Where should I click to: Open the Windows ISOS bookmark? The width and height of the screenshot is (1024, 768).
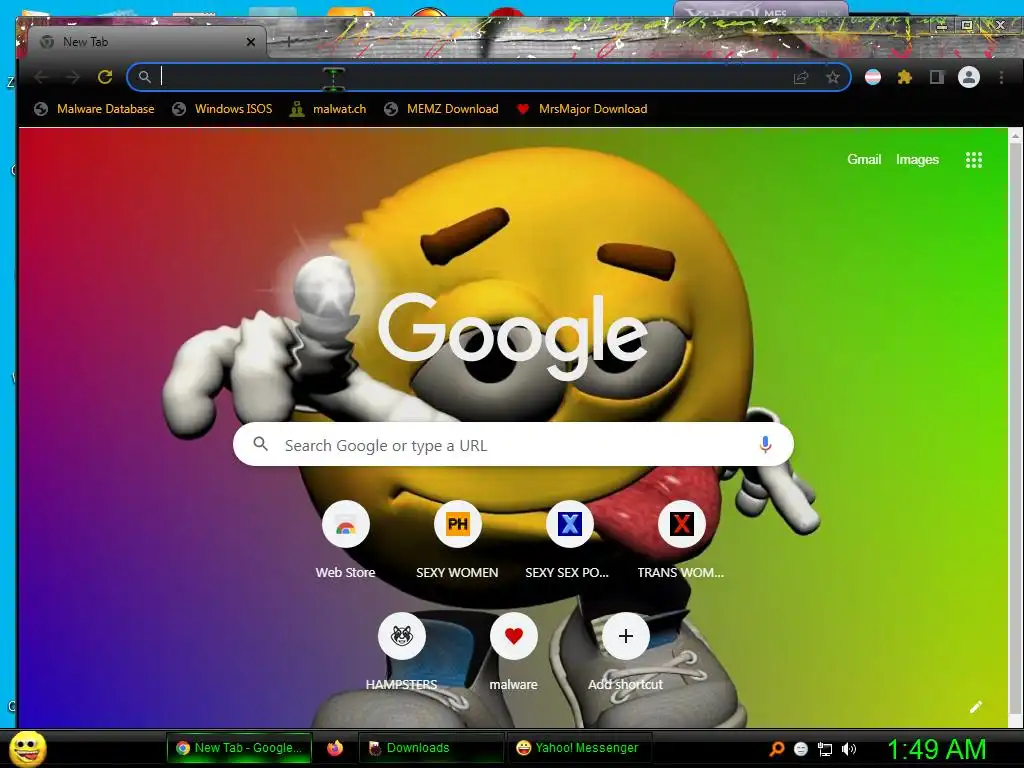click(x=222, y=109)
